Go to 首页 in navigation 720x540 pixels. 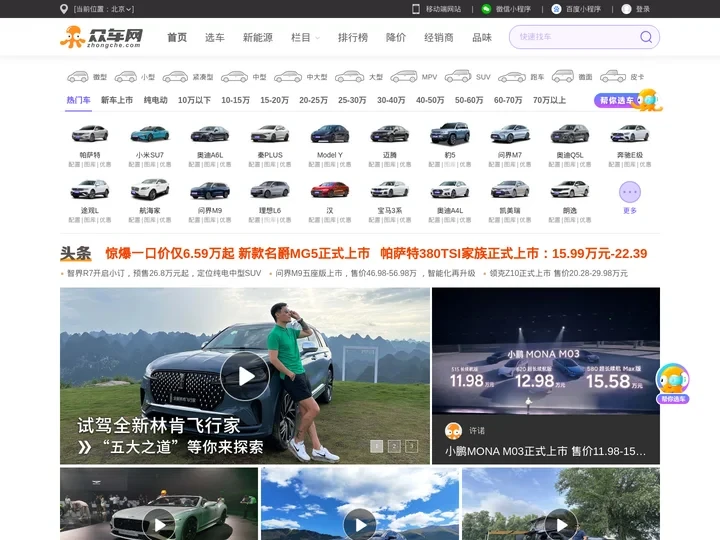pos(177,37)
